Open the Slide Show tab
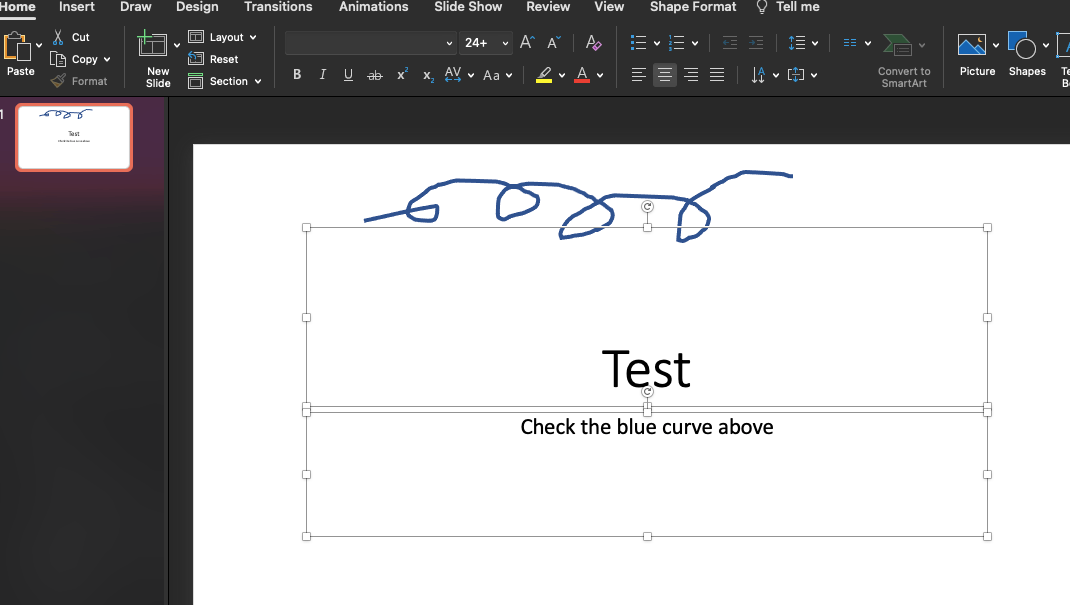Image resolution: width=1070 pixels, height=605 pixels. (x=468, y=7)
